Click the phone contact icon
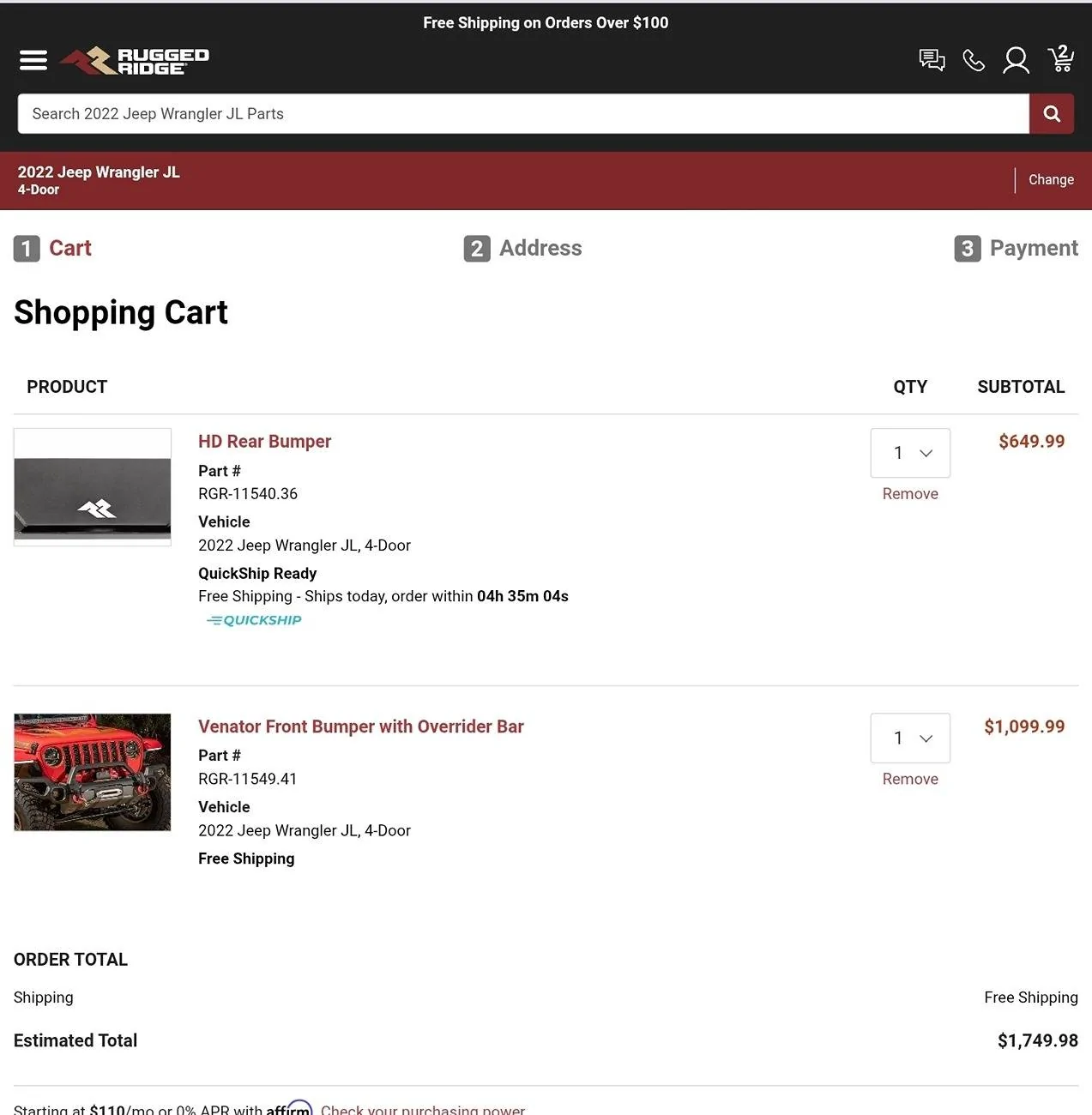 pos(974,60)
